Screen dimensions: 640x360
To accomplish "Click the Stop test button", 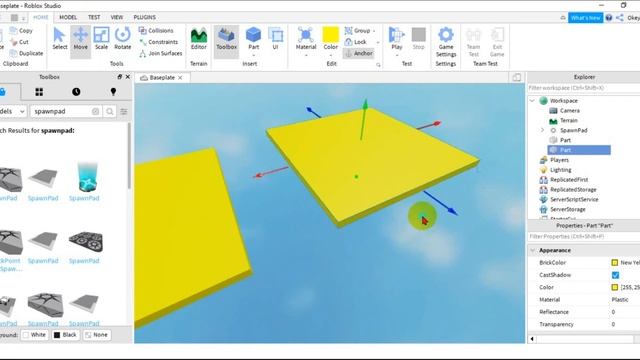I will (418, 39).
